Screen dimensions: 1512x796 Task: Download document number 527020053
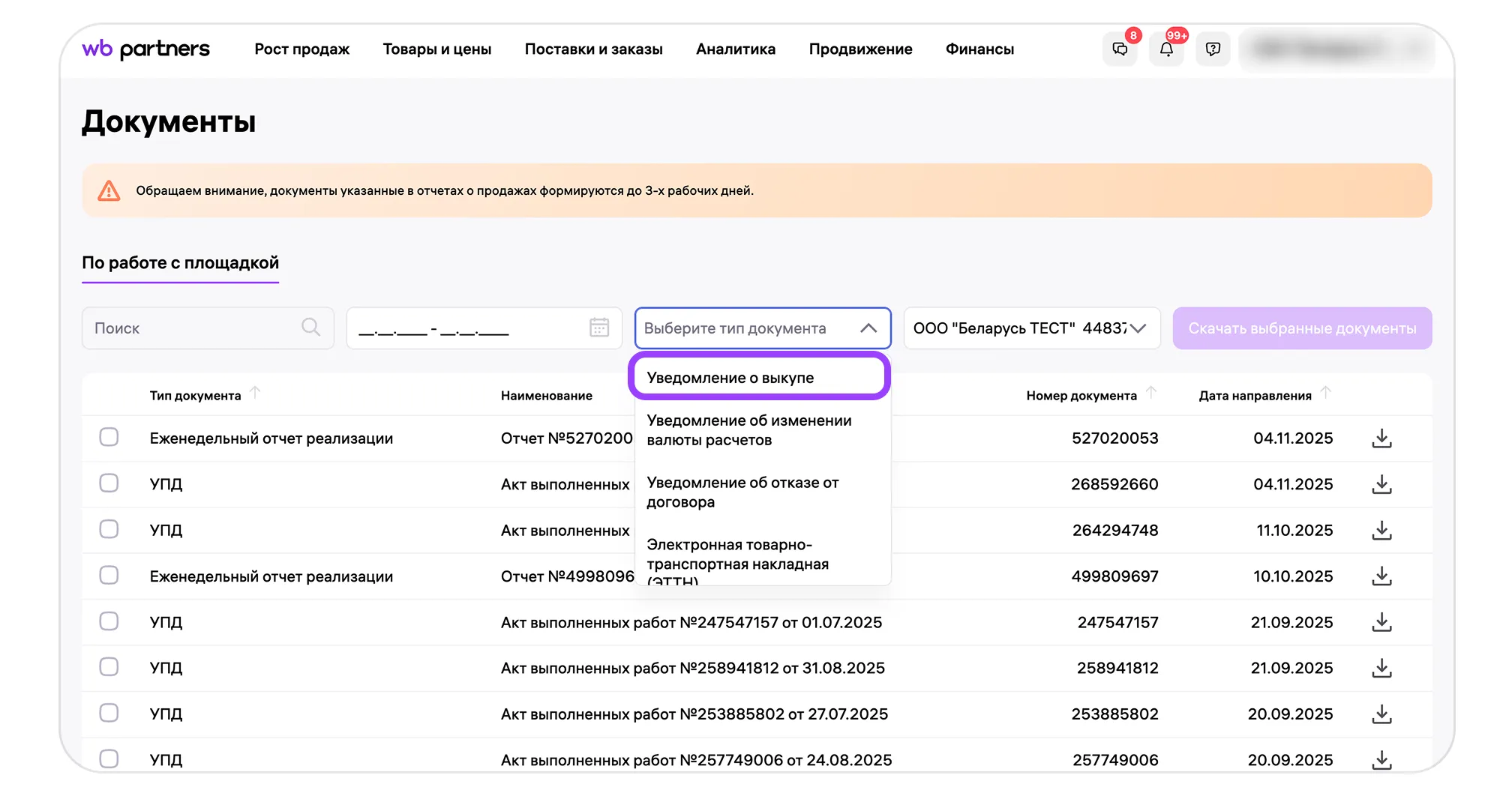(1381, 438)
